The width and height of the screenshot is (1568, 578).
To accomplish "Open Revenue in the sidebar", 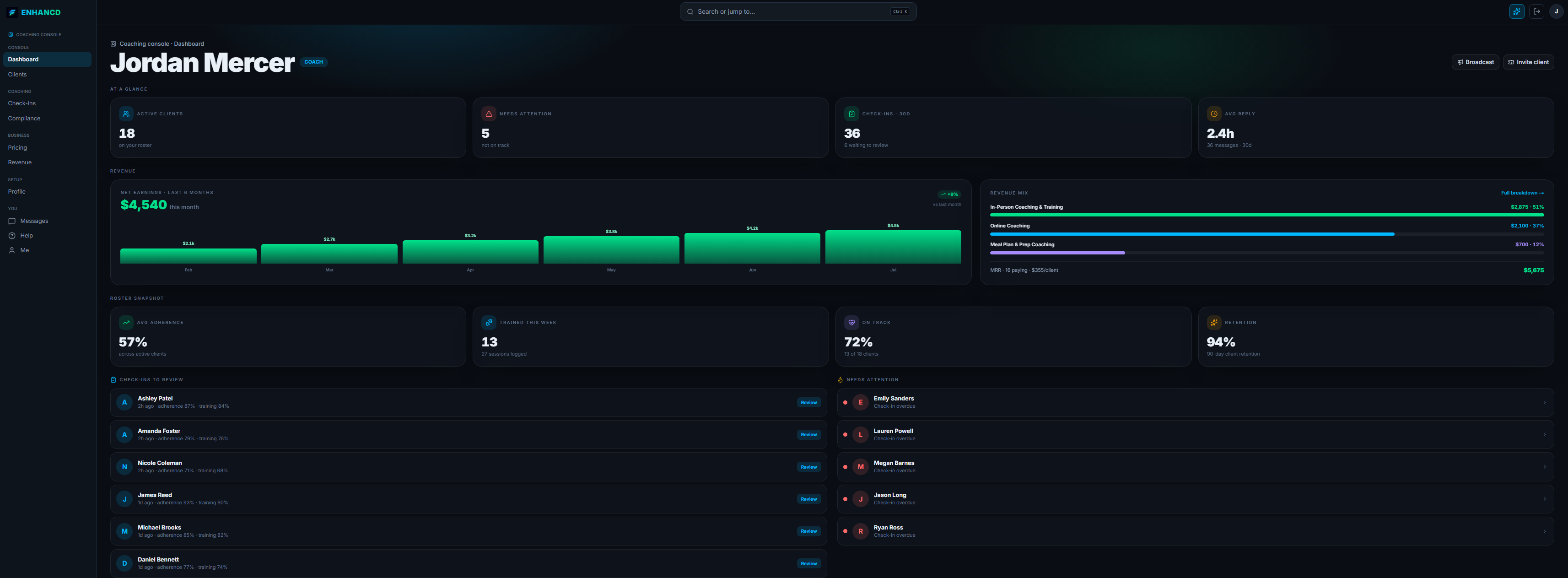I will [x=48, y=162].
